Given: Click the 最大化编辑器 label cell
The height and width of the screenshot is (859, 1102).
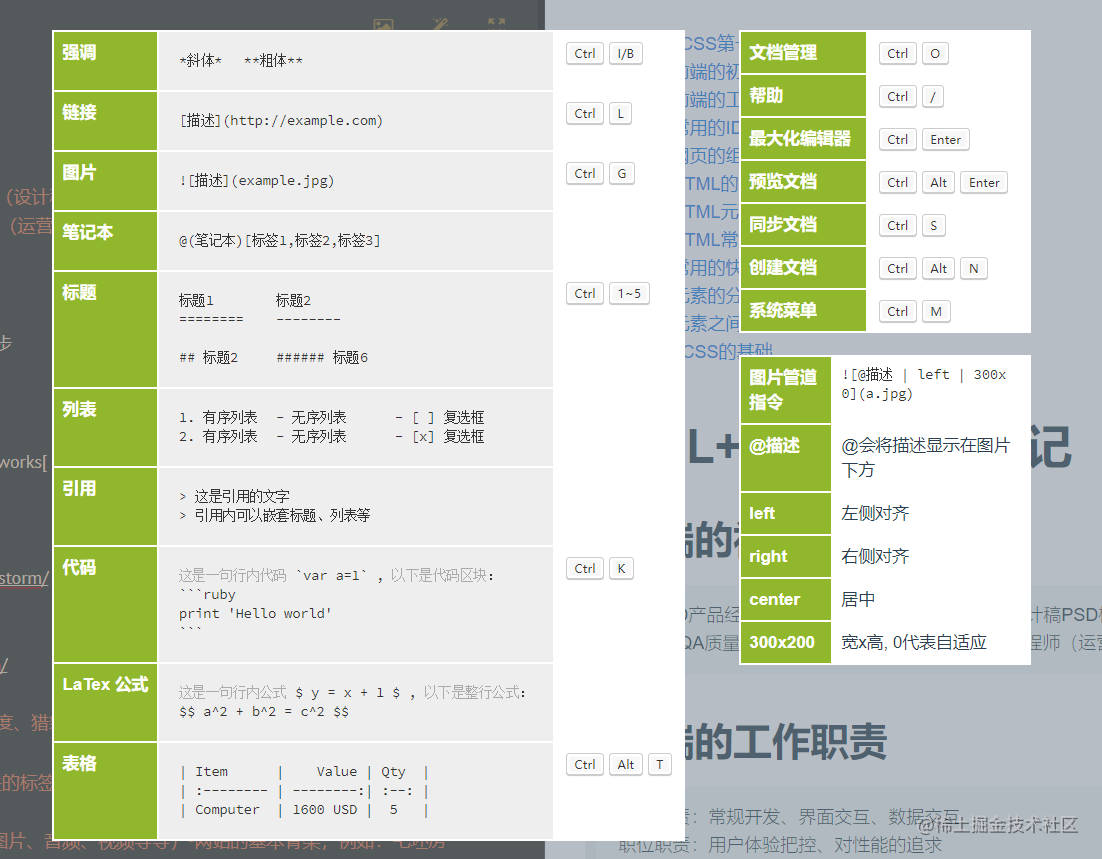Looking at the screenshot, I should pos(803,138).
